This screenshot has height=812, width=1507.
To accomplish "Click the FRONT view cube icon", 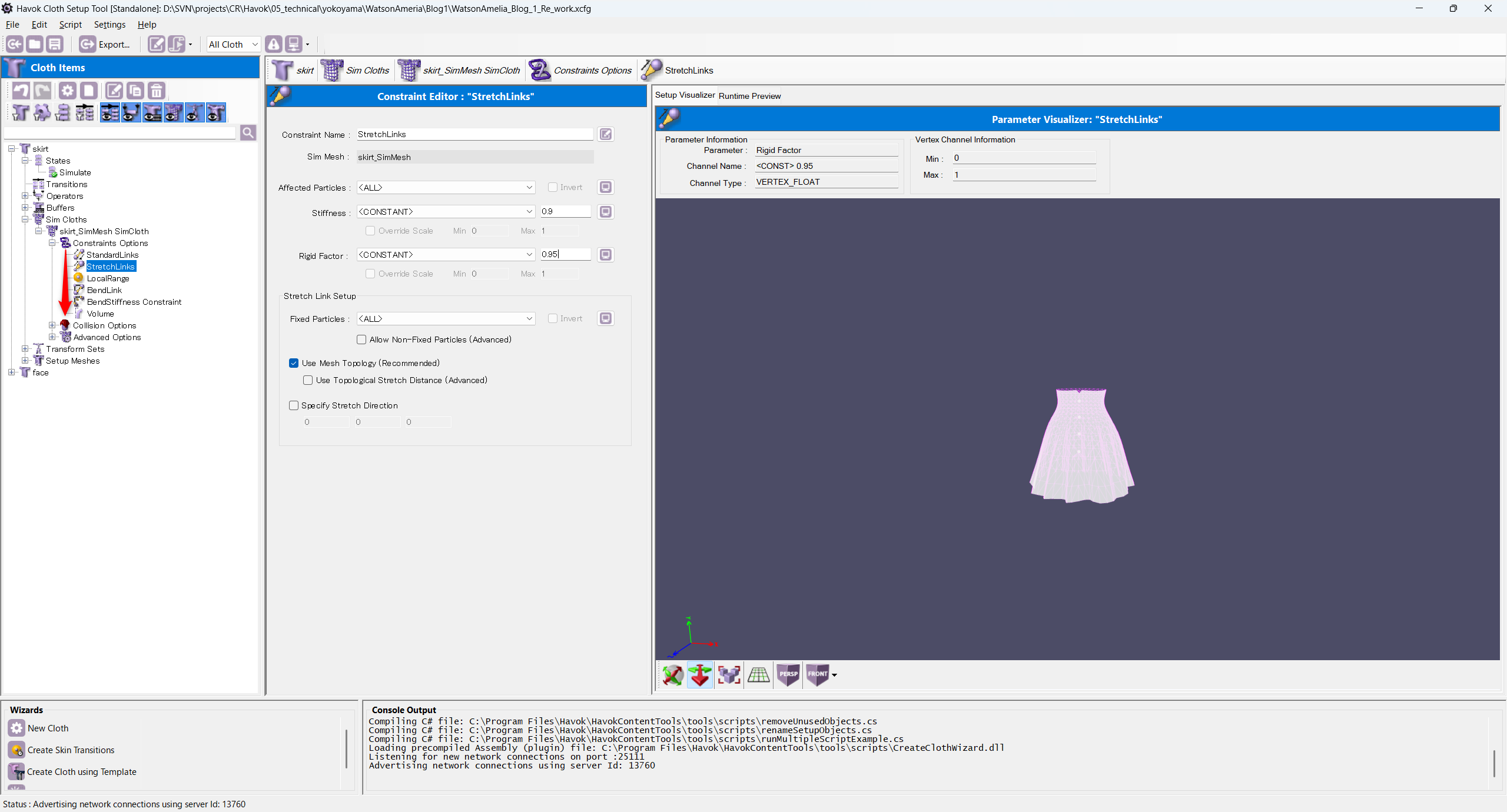I will click(x=817, y=675).
